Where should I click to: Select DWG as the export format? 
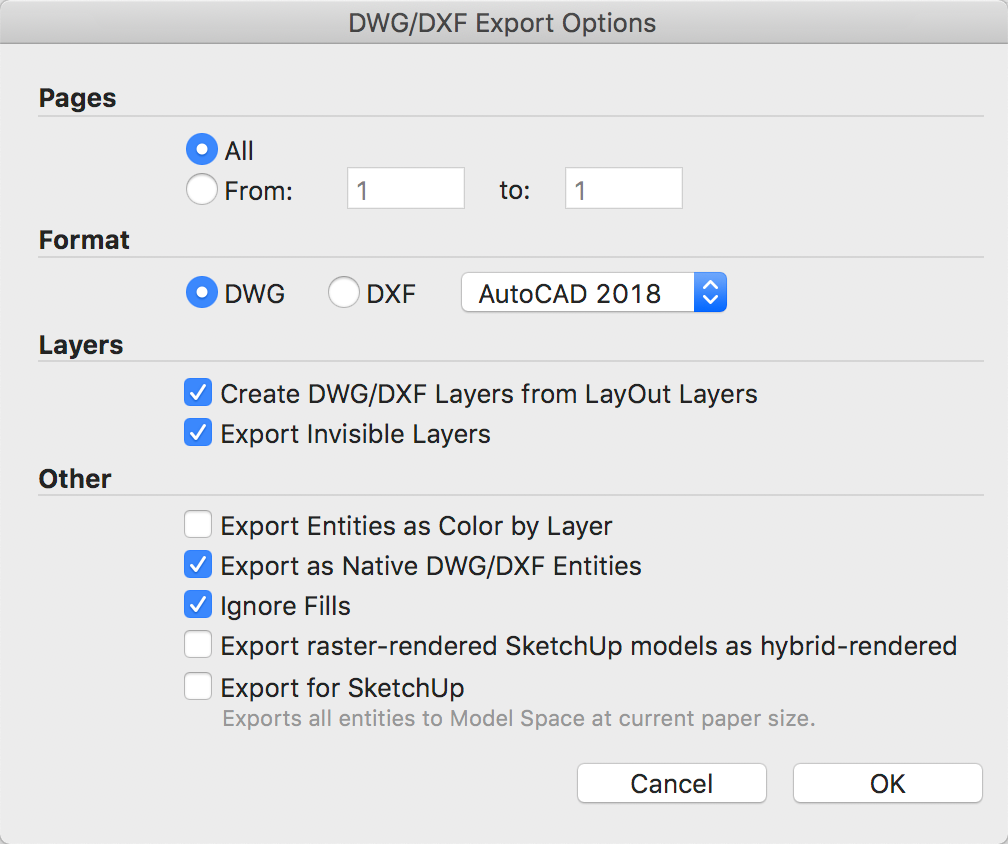(x=202, y=293)
